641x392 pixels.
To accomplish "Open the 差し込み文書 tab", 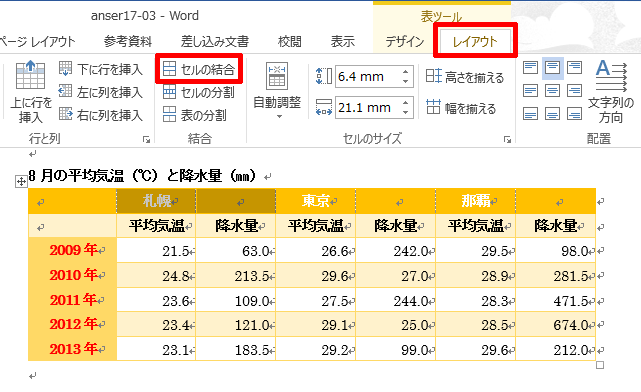I will click(215, 42).
